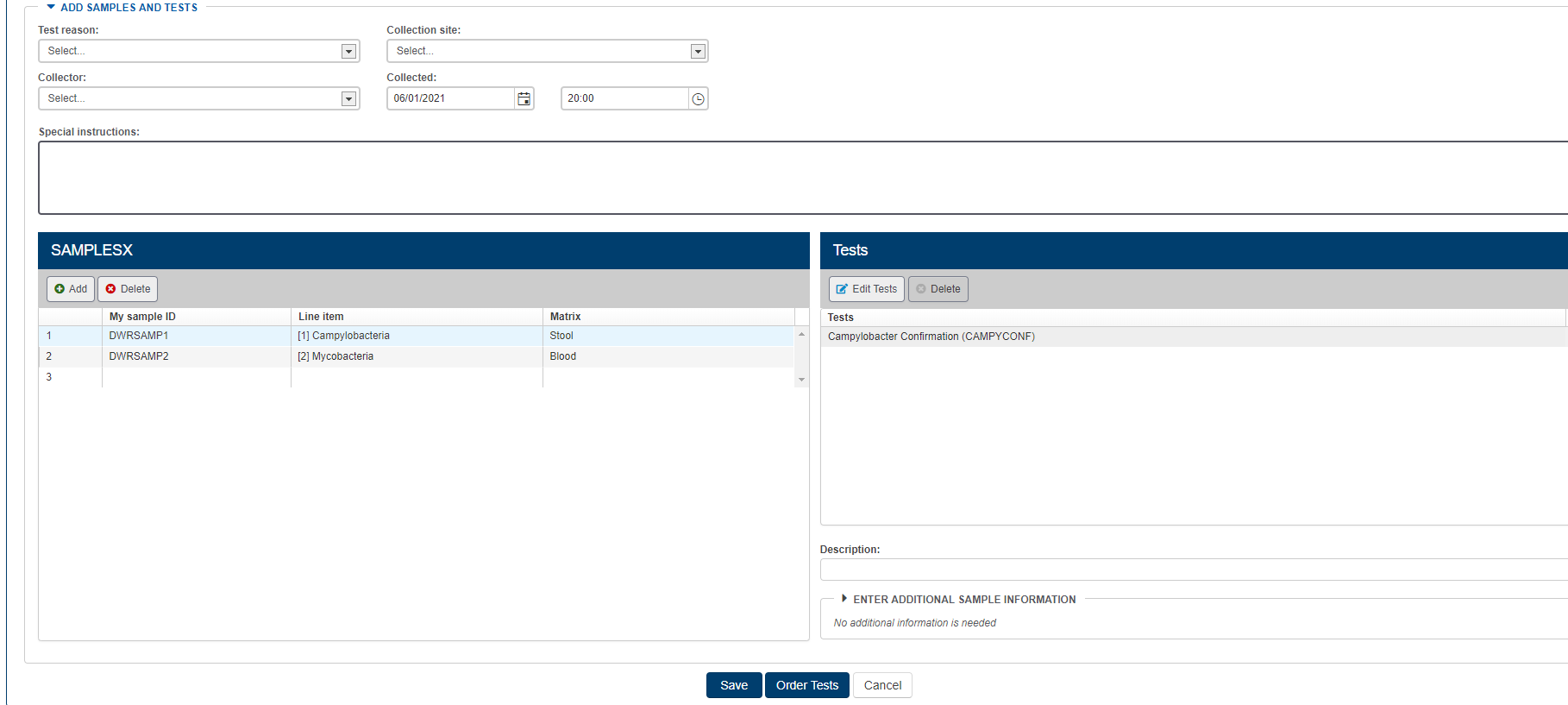Image resolution: width=1568 pixels, height=705 pixels.
Task: Open the calendar date picker icon
Action: pyautogui.click(x=524, y=99)
